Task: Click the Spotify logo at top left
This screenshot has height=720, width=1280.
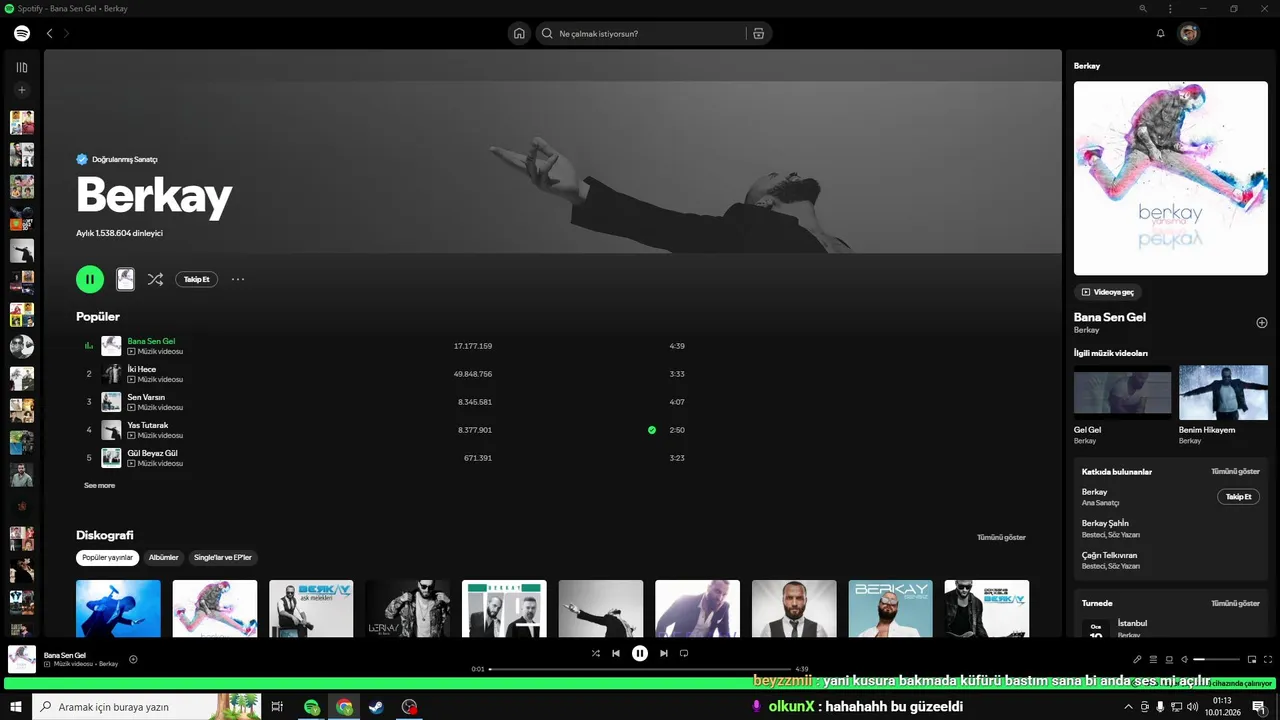Action: (22, 33)
